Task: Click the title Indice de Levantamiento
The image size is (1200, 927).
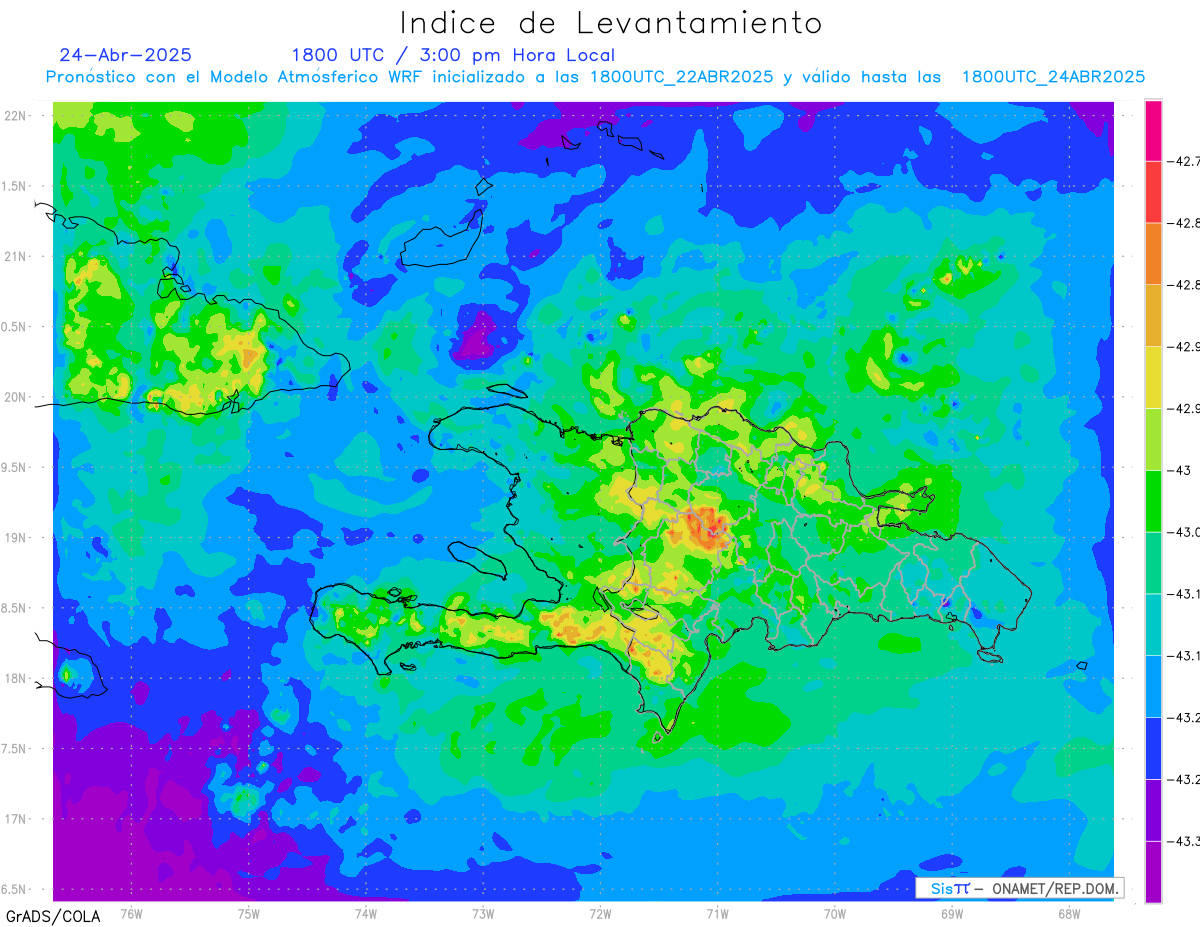Action: (x=611, y=23)
